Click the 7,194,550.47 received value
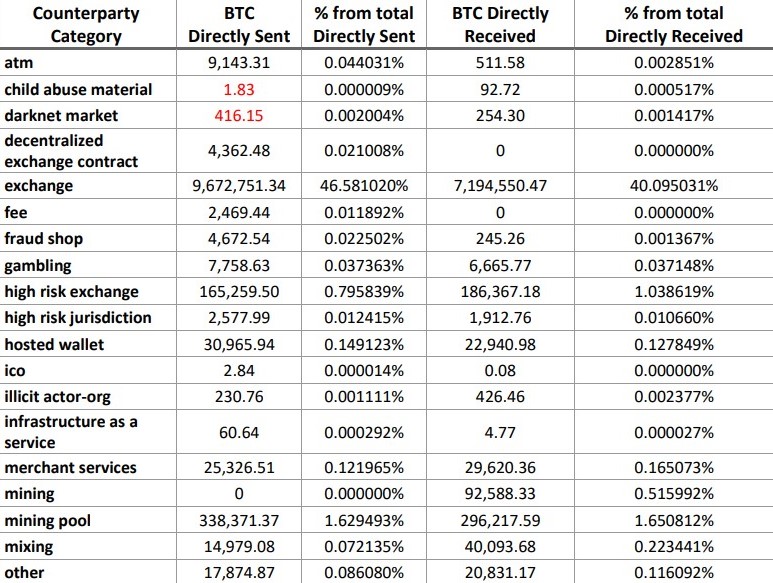773x583 pixels. click(x=500, y=186)
